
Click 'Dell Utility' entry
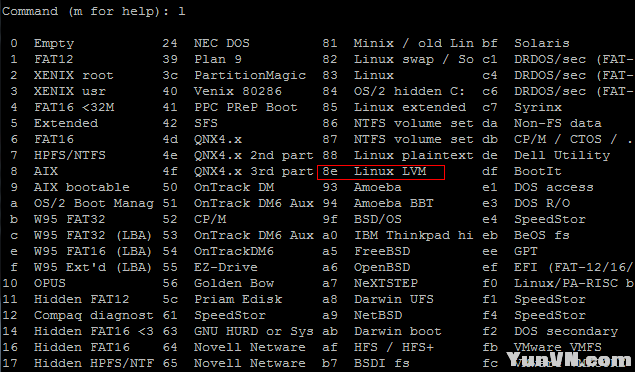[x=561, y=155]
